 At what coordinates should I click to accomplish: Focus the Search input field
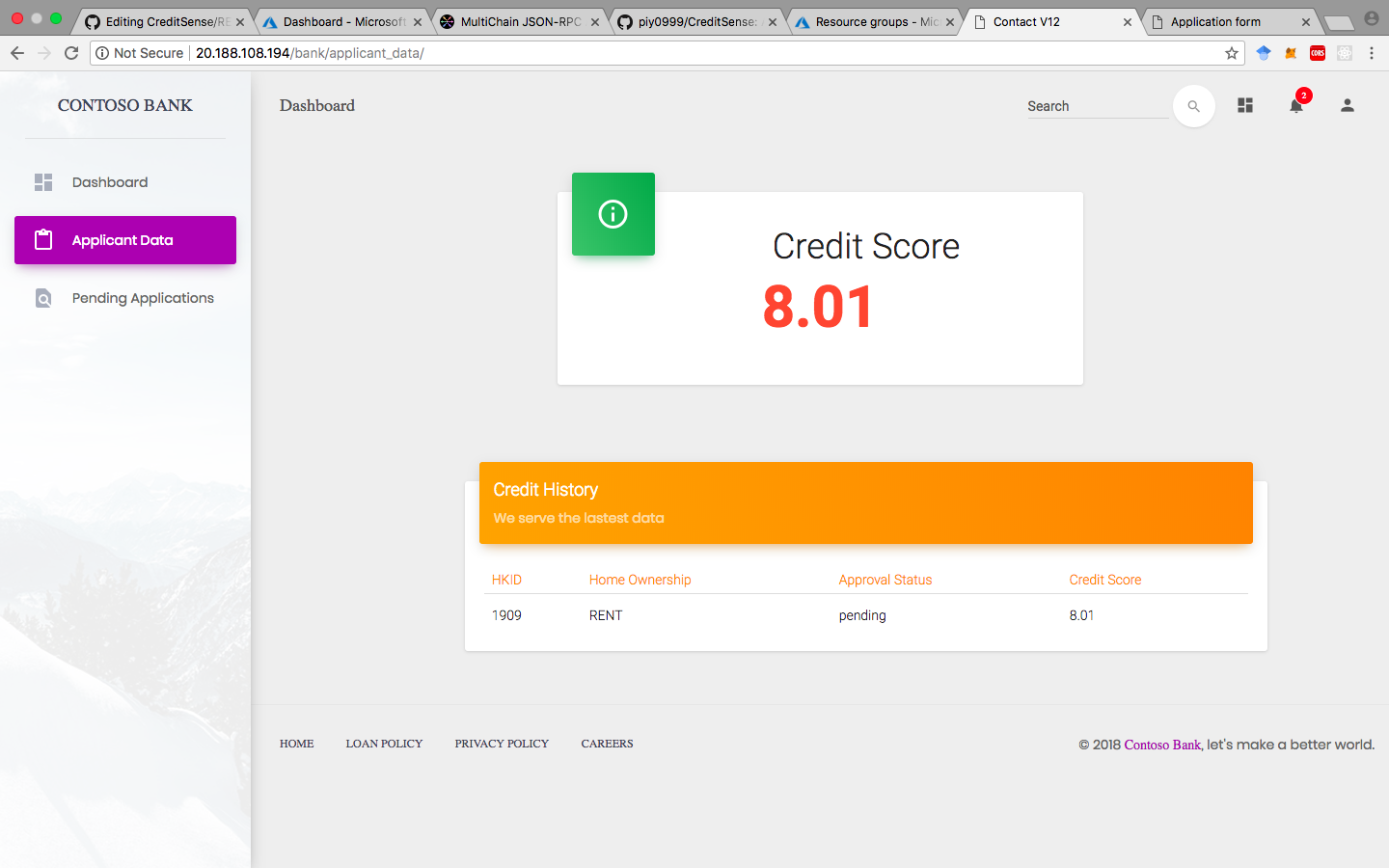pos(1098,106)
